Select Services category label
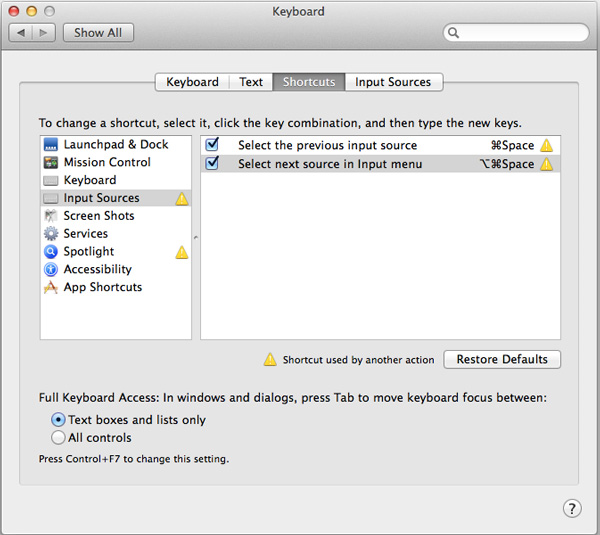Viewport: 600px width, 535px height. click(x=86, y=233)
